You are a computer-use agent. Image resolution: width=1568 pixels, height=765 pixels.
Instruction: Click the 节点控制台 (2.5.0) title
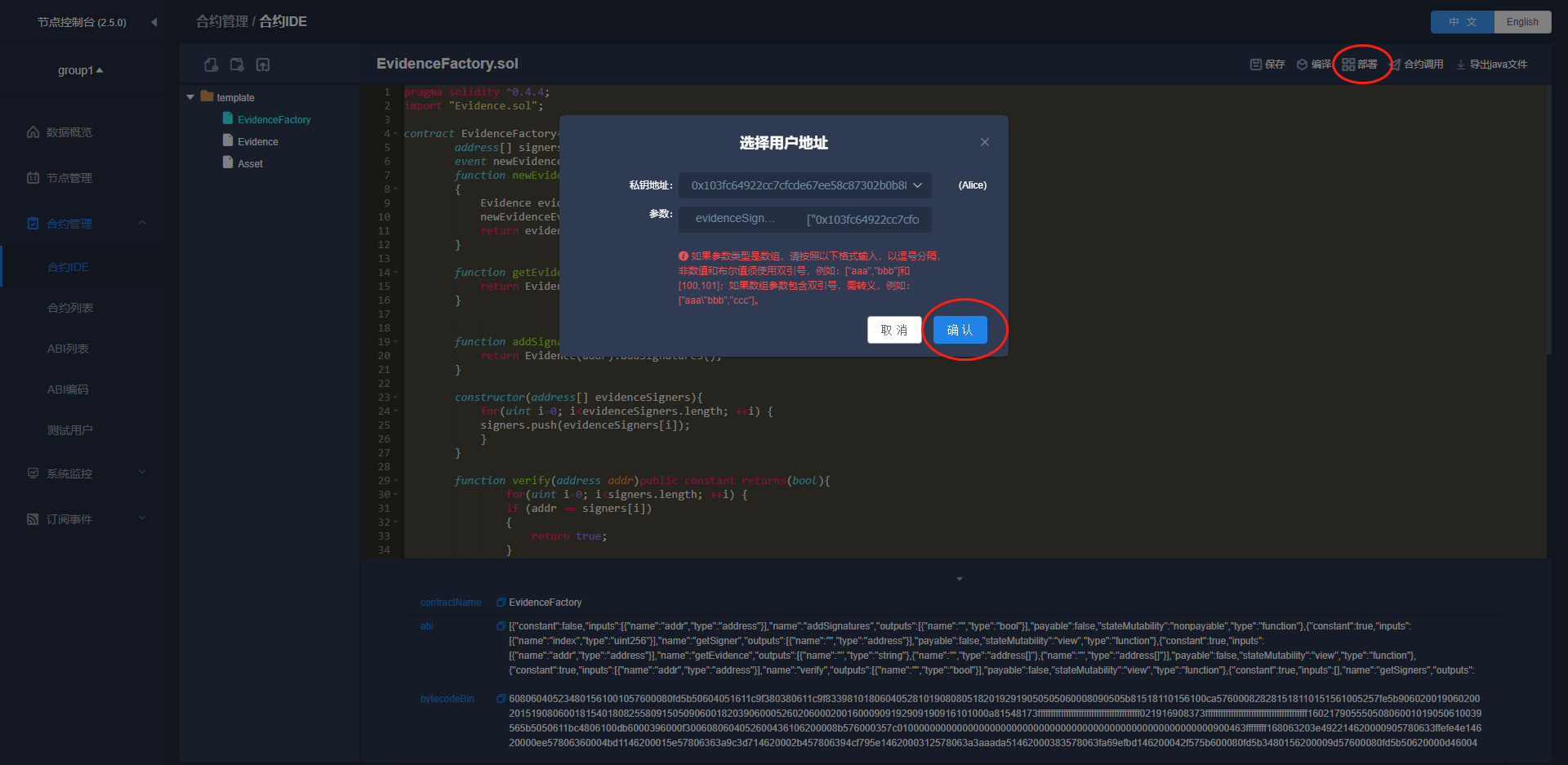82,22
